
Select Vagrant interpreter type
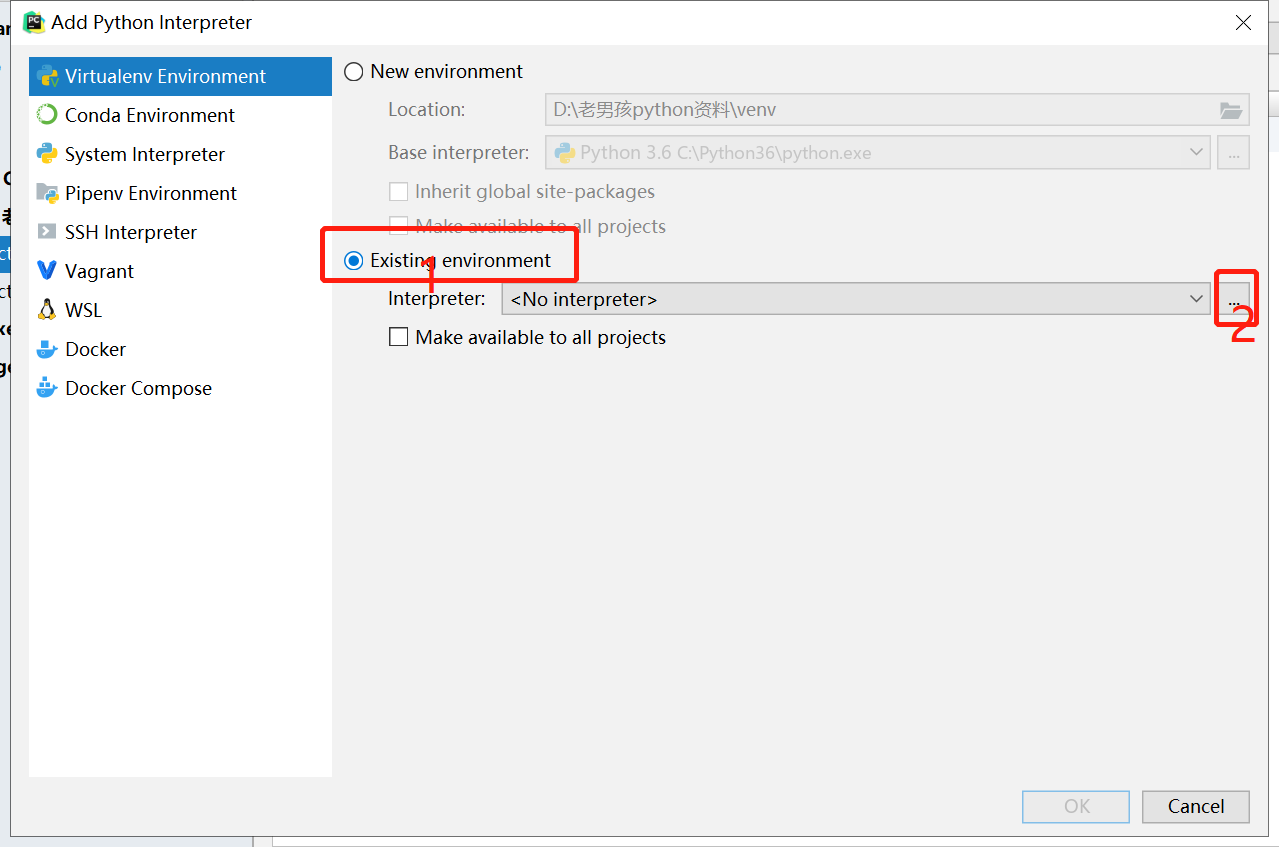tap(180, 271)
